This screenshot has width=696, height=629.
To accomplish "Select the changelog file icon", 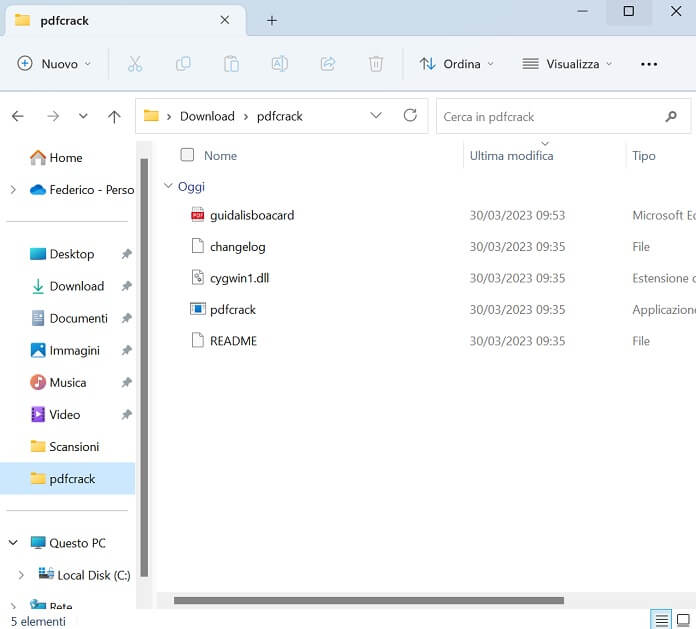I will pos(198,246).
